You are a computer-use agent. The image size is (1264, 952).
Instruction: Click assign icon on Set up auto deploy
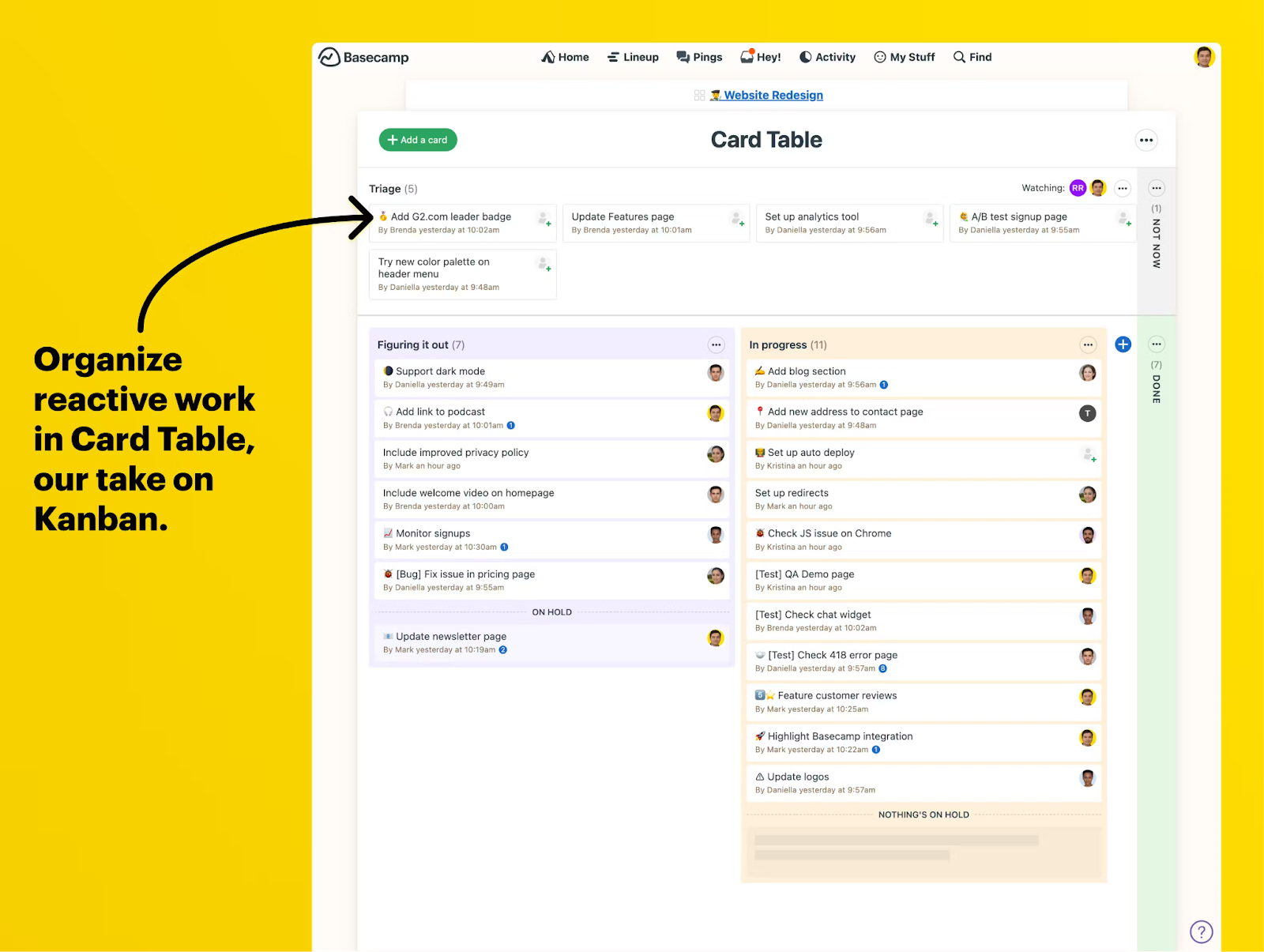tap(1089, 454)
